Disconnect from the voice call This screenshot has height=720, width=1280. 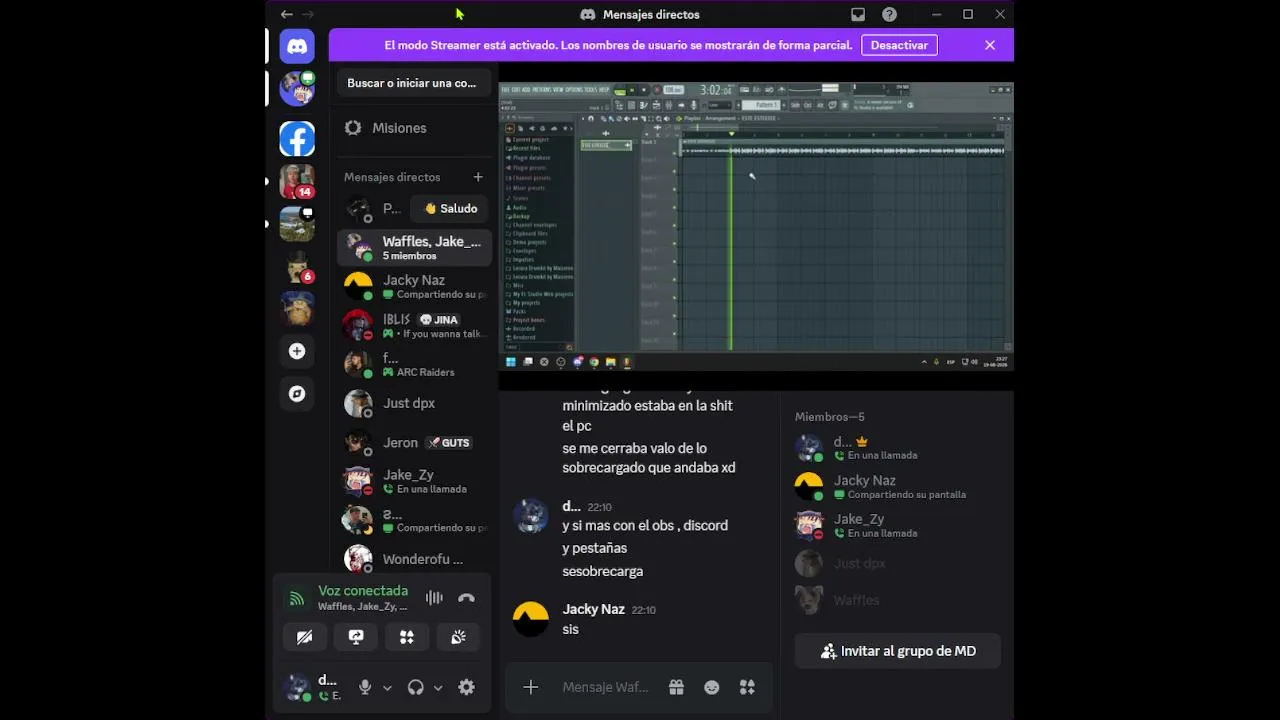(x=466, y=598)
